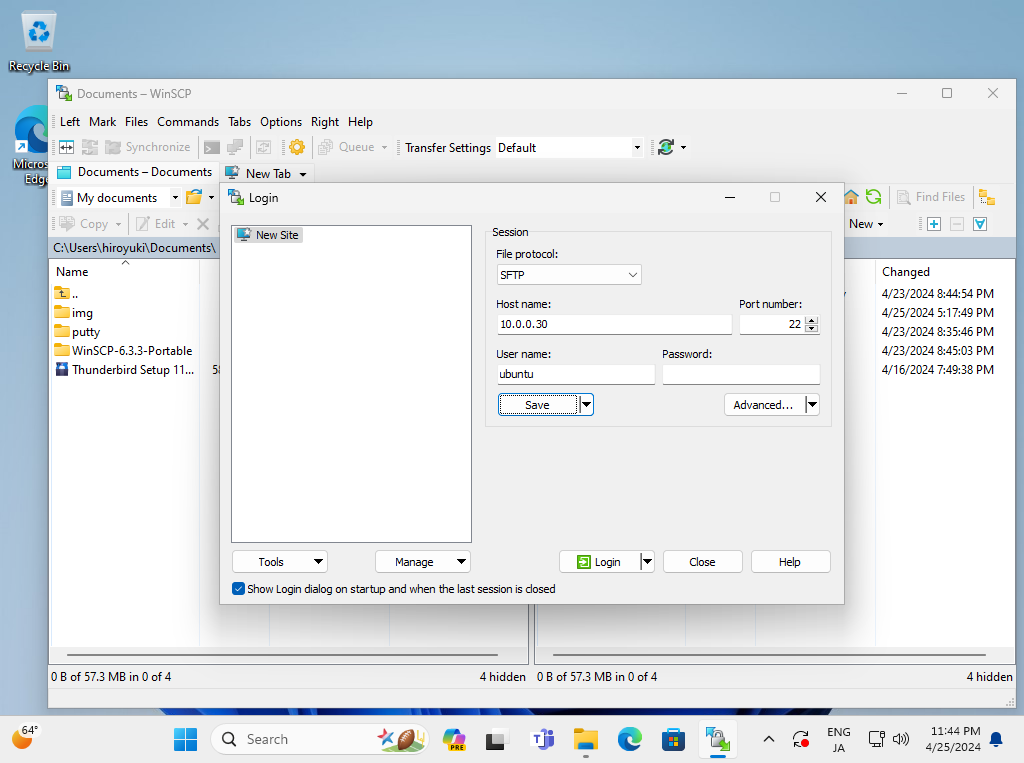Click the Synchronize toolbar button
This screenshot has width=1024, height=763.
(x=148, y=147)
